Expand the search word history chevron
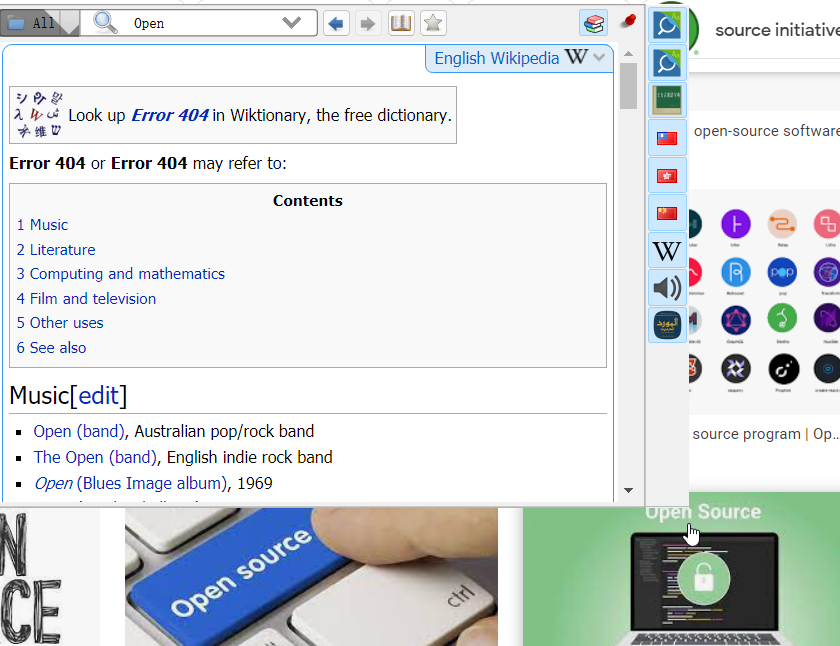Screen dimensions: 840x646 (x=291, y=22)
